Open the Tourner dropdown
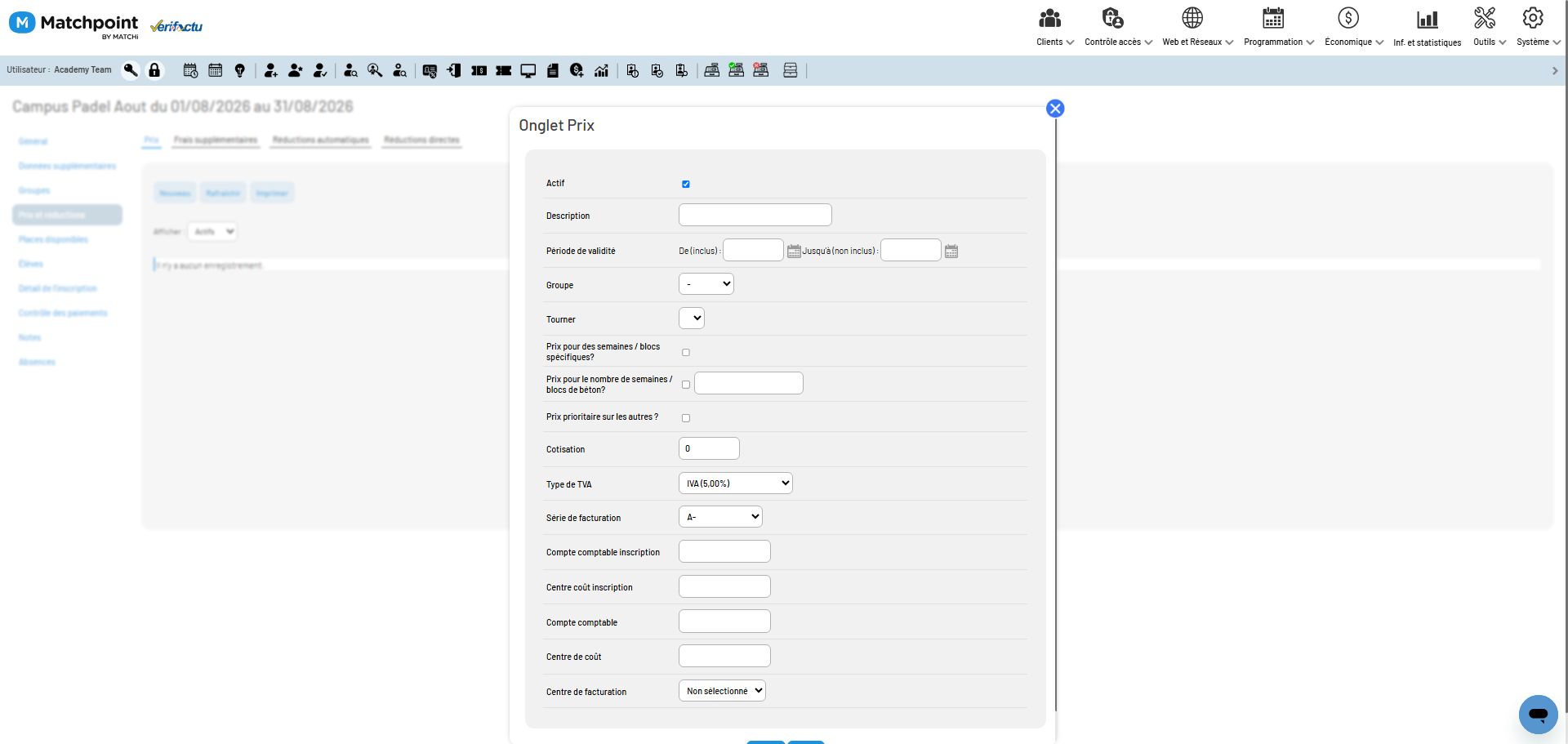The height and width of the screenshot is (744, 1568). 692,319
